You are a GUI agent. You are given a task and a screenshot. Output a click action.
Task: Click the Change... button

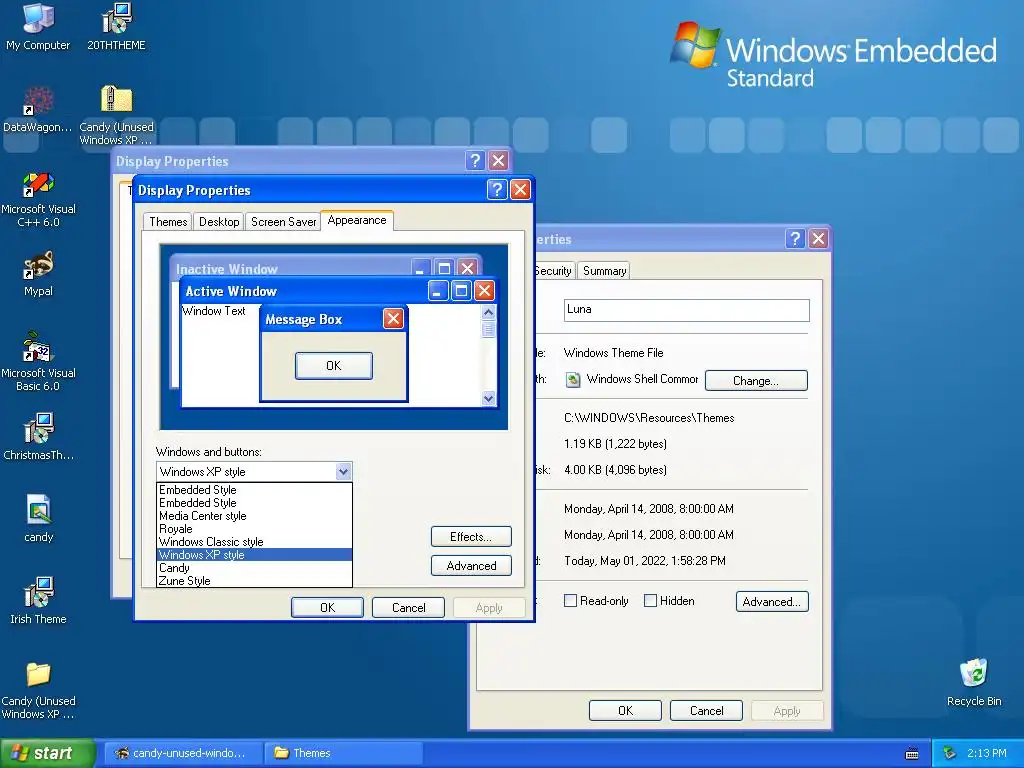point(756,381)
